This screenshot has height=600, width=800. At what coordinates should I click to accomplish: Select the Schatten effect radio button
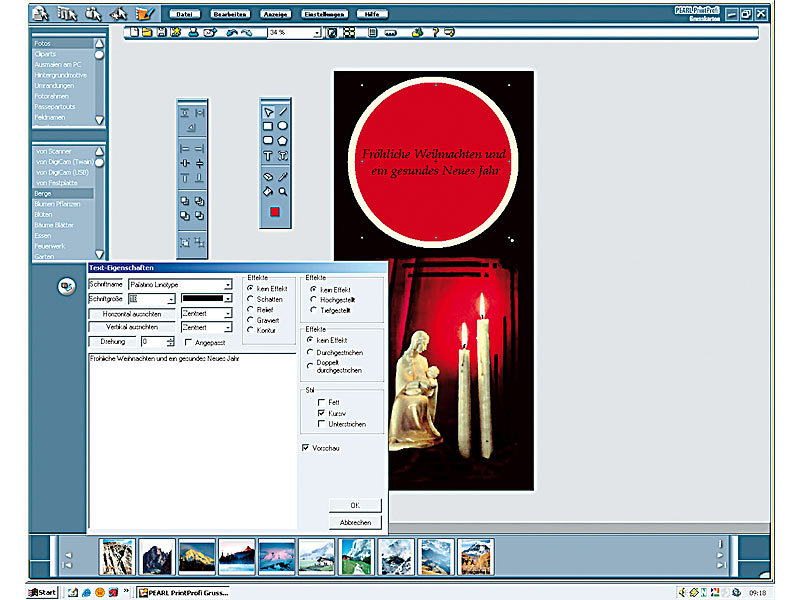250,299
